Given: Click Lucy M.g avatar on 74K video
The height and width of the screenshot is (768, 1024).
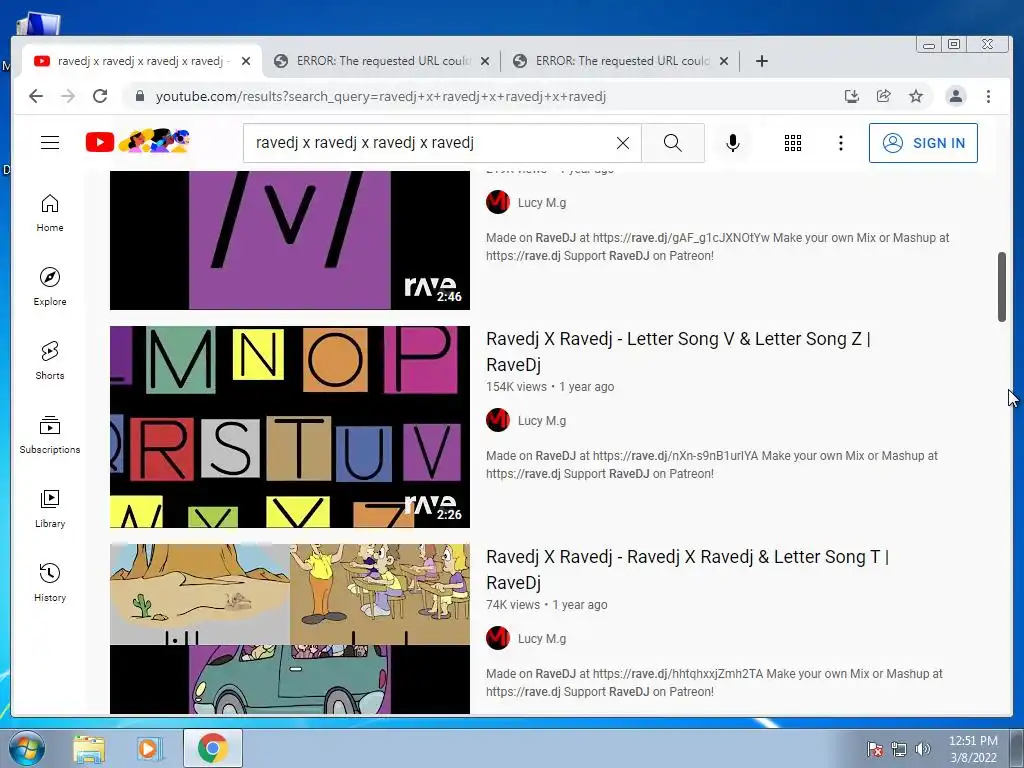Looking at the screenshot, I should [498, 638].
